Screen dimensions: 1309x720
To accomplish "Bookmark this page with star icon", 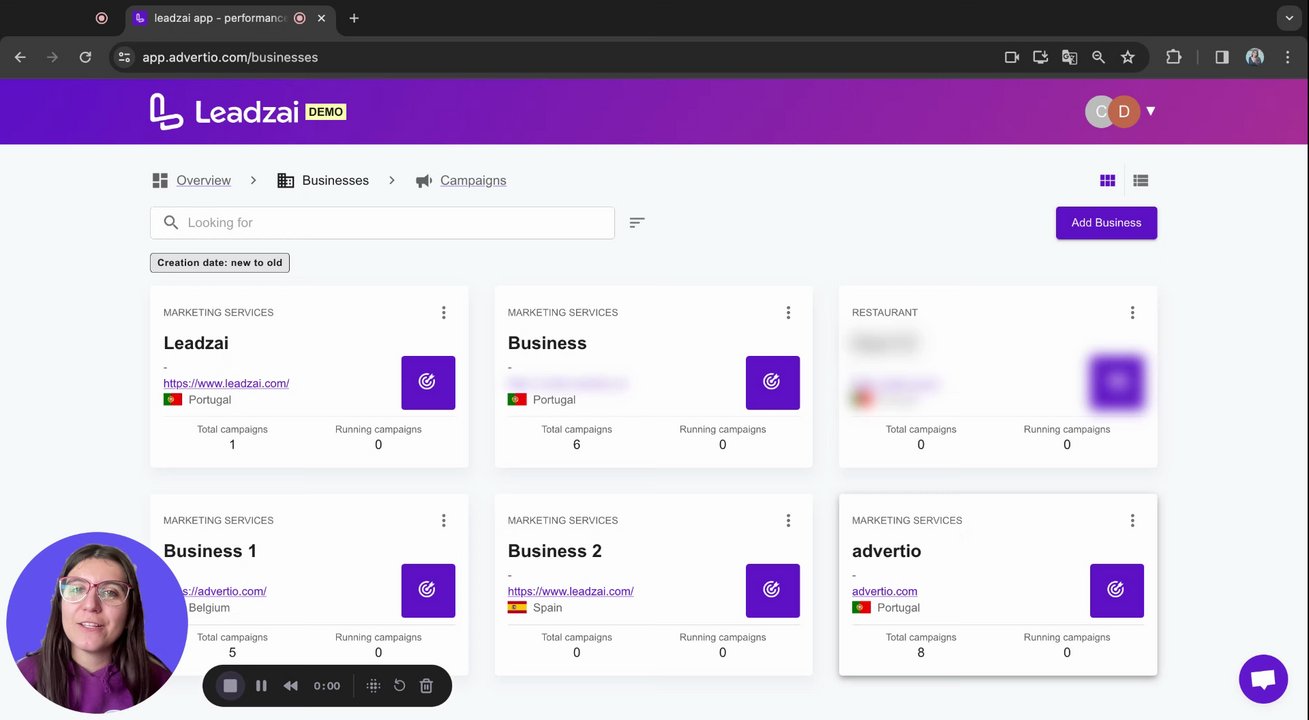I will click(1128, 57).
